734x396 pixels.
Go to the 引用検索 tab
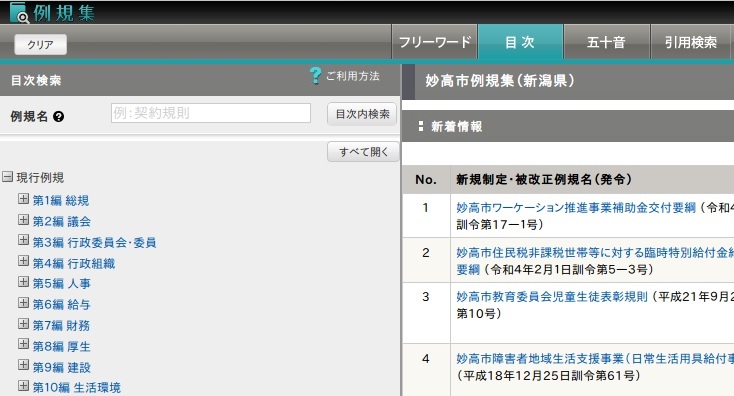click(691, 42)
